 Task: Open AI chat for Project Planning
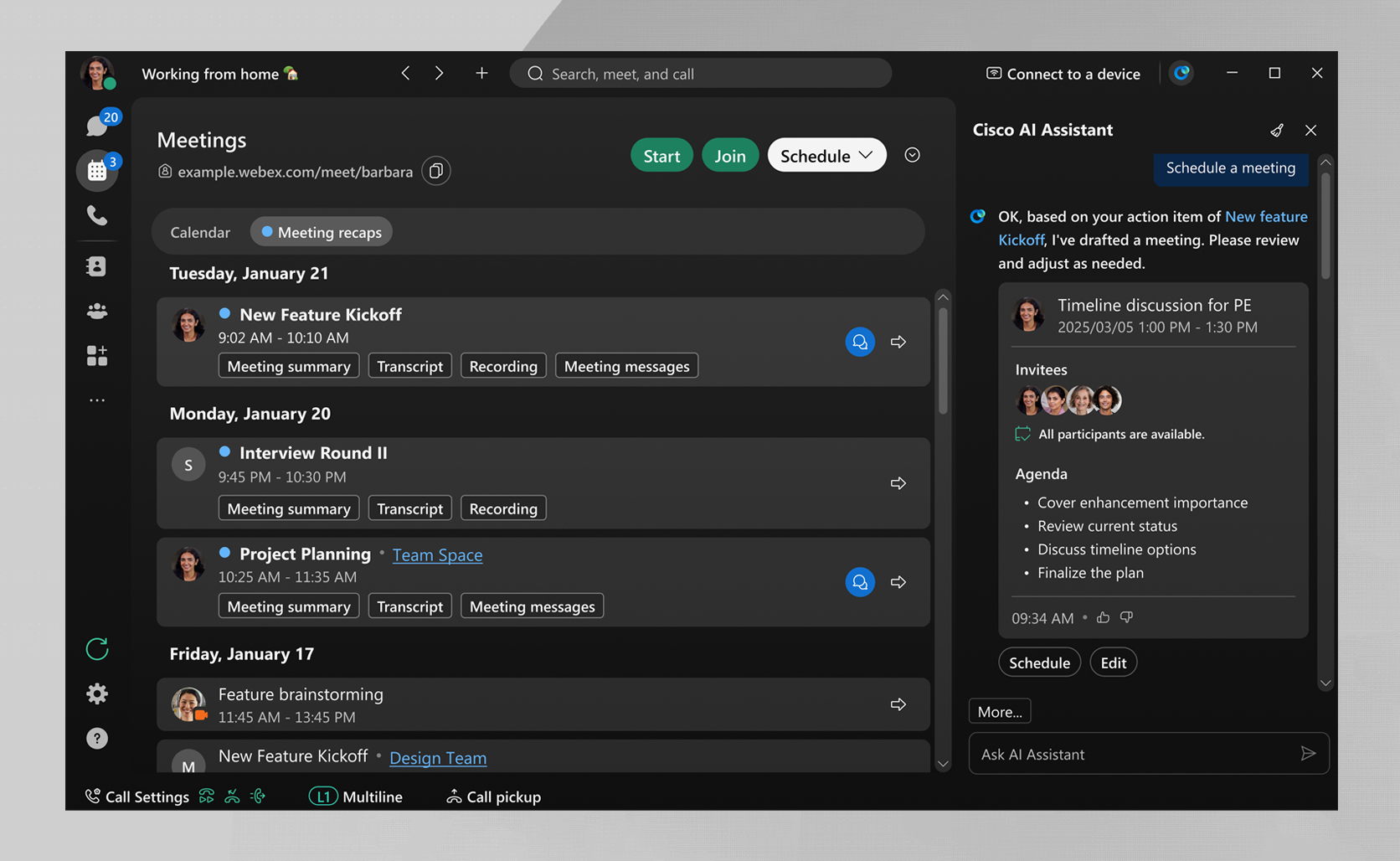860,582
